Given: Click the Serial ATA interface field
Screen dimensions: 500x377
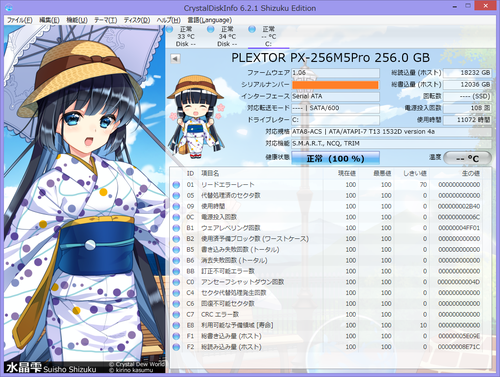Looking at the screenshot, I should [335, 96].
